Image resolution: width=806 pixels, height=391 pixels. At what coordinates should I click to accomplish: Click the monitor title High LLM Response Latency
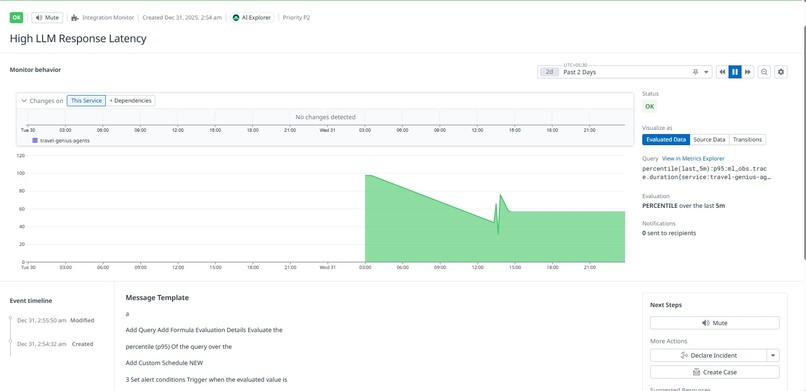pyautogui.click(x=78, y=39)
